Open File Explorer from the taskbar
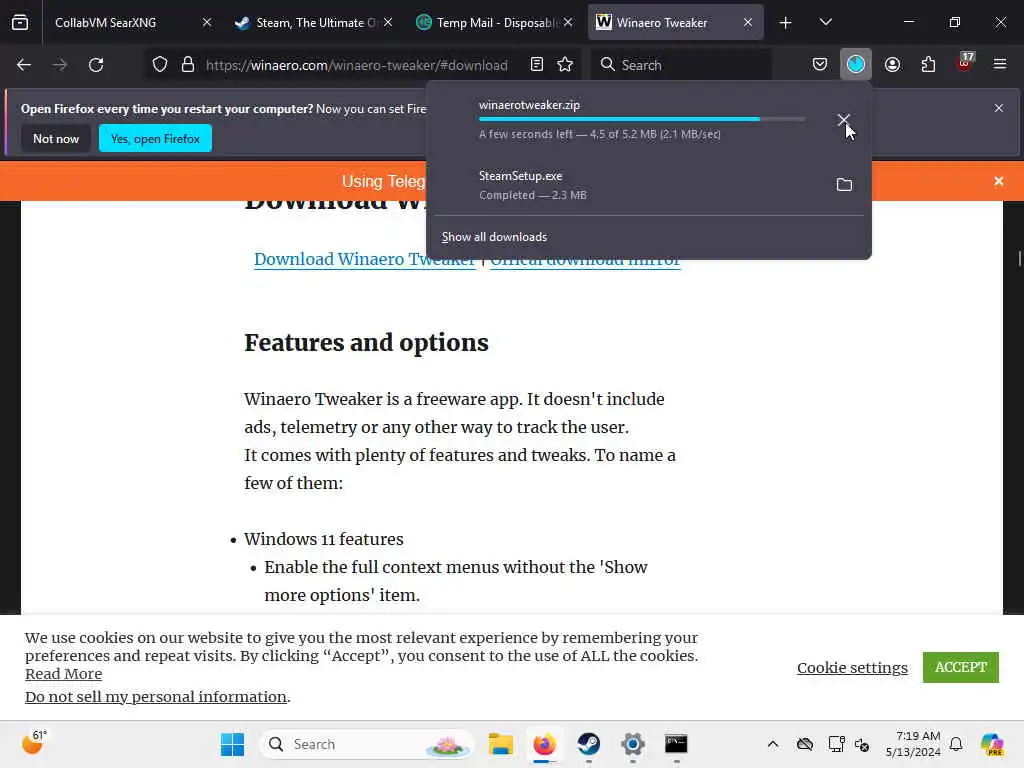1024x768 pixels. coord(501,744)
